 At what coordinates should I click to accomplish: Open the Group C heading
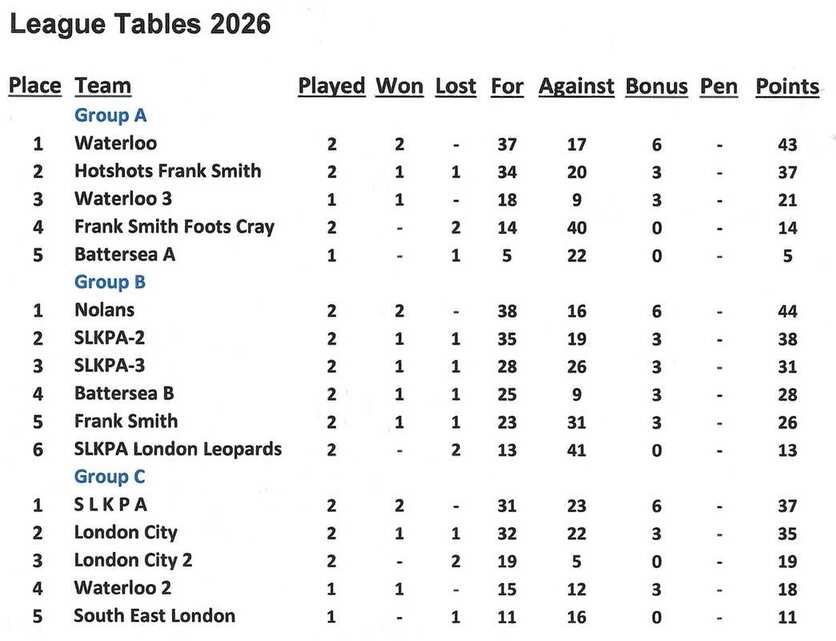[110, 477]
